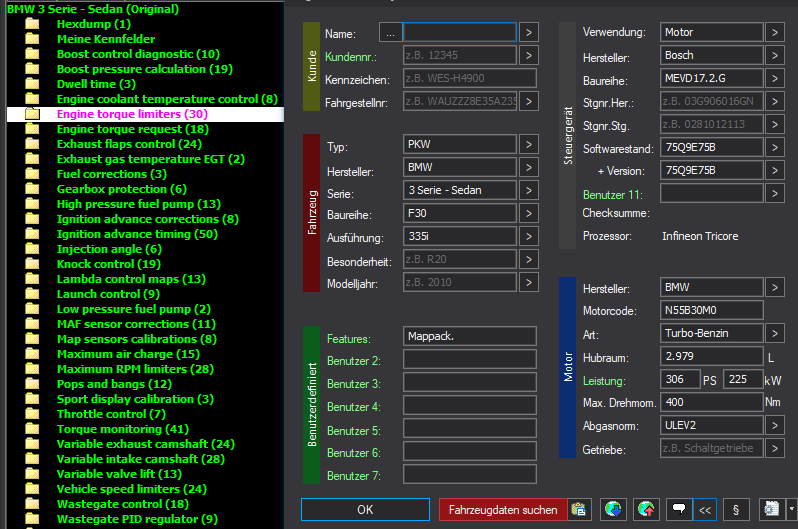Click the Motorcode field containing N55B30M0
This screenshot has height=529, width=798.
tap(711, 310)
